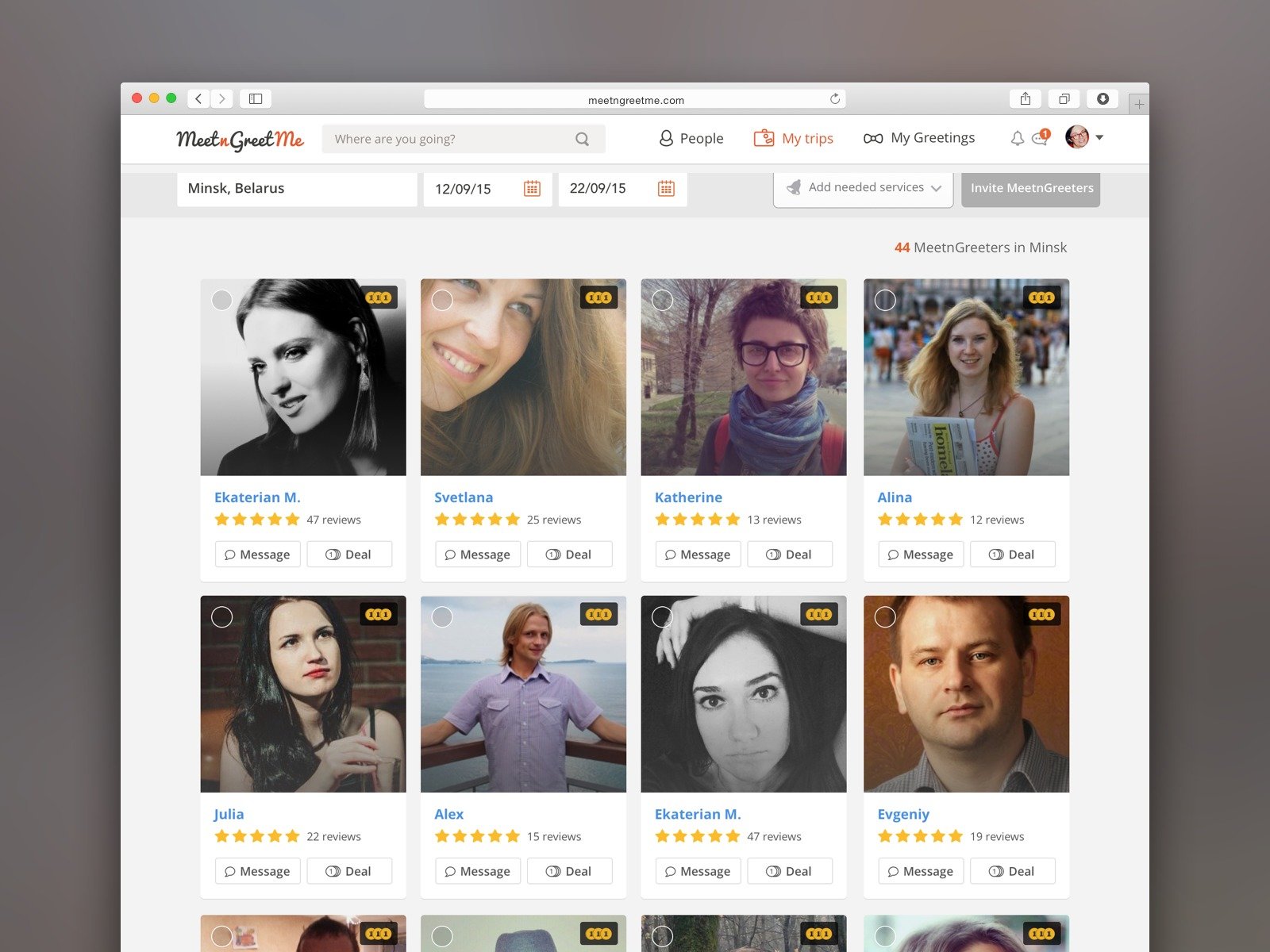Make a Deal with Evgeniy
This screenshot has height=952, width=1270.
click(x=1013, y=870)
